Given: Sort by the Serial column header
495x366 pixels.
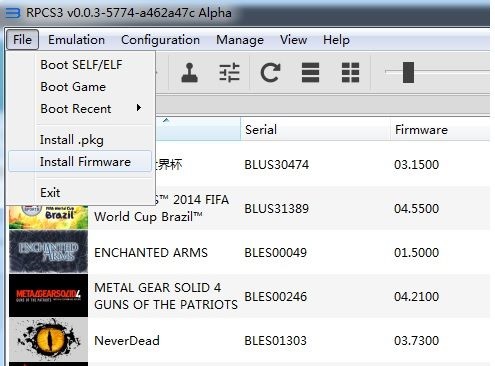Looking at the screenshot, I should point(315,129).
